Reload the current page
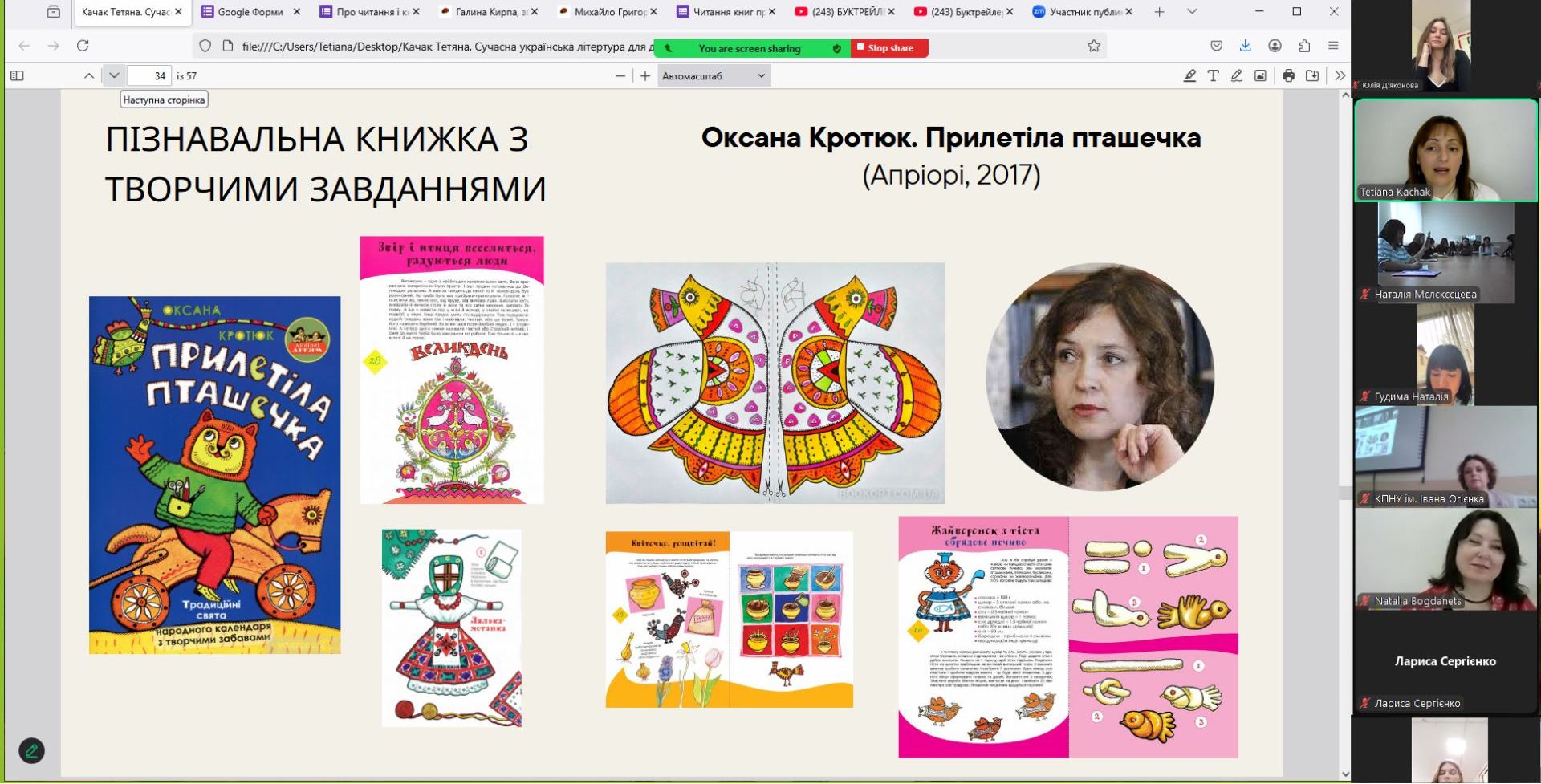 [x=83, y=46]
